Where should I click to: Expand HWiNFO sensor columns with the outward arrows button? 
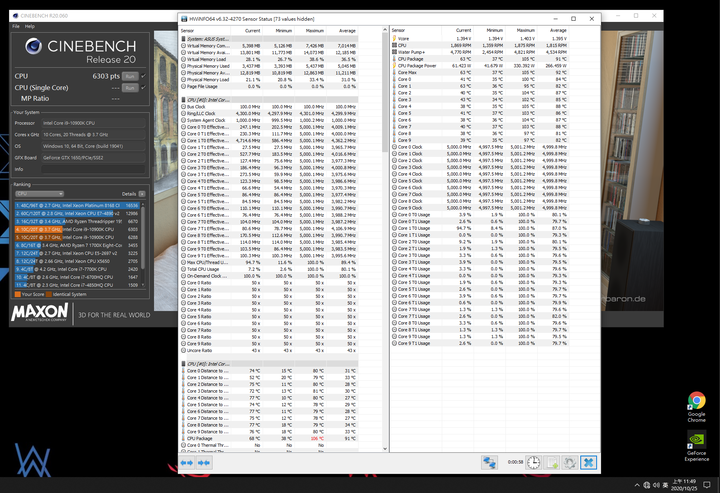(186, 463)
